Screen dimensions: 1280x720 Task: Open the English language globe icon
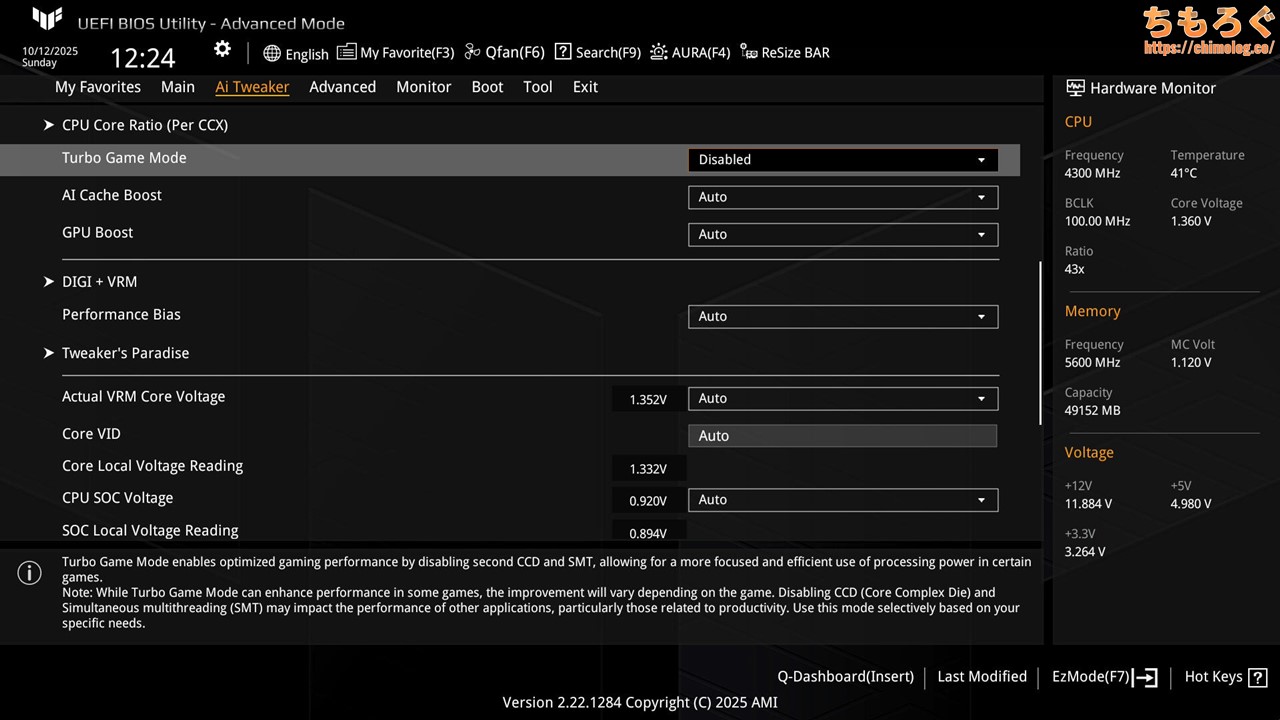pos(272,53)
